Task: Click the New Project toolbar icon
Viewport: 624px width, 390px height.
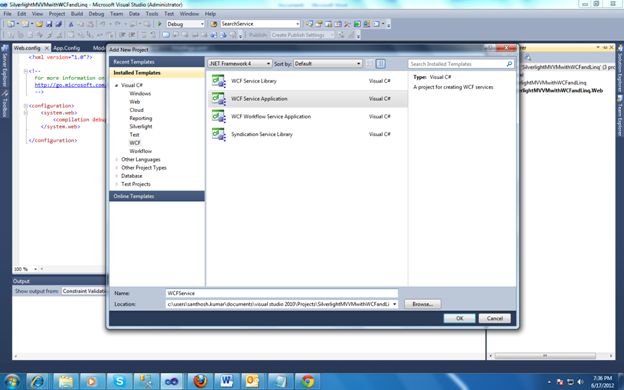Action: pos(11,24)
